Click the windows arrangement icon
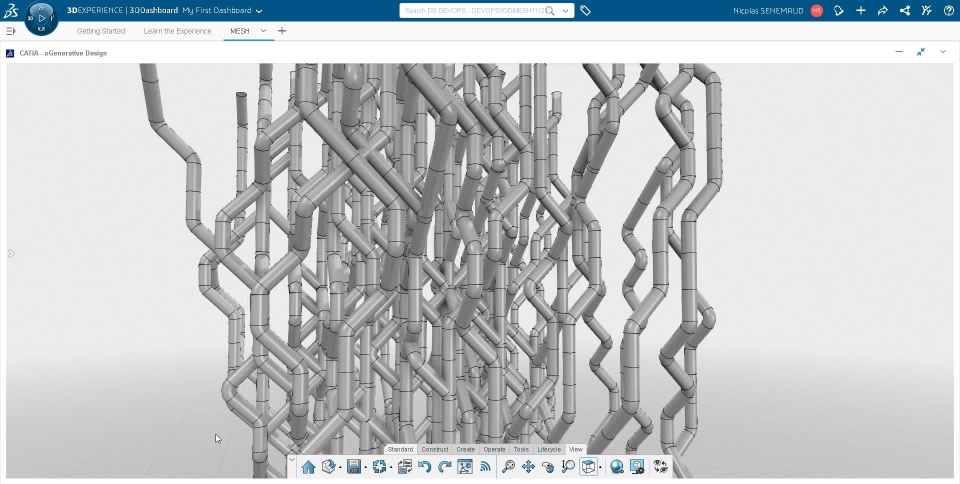Image resolution: width=960 pixels, height=484 pixels. coord(404,467)
